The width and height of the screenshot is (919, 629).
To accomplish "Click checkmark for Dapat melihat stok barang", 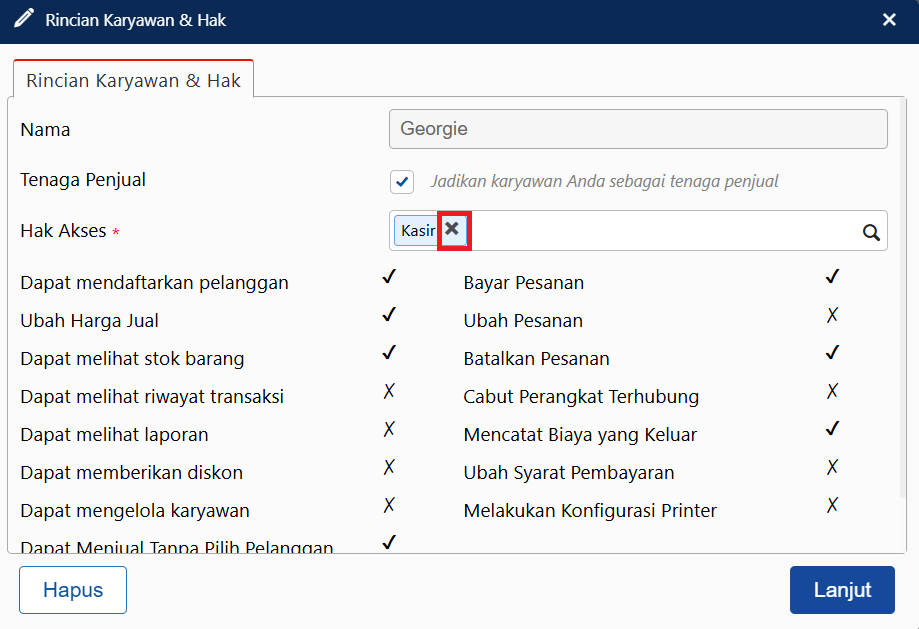I will (389, 353).
